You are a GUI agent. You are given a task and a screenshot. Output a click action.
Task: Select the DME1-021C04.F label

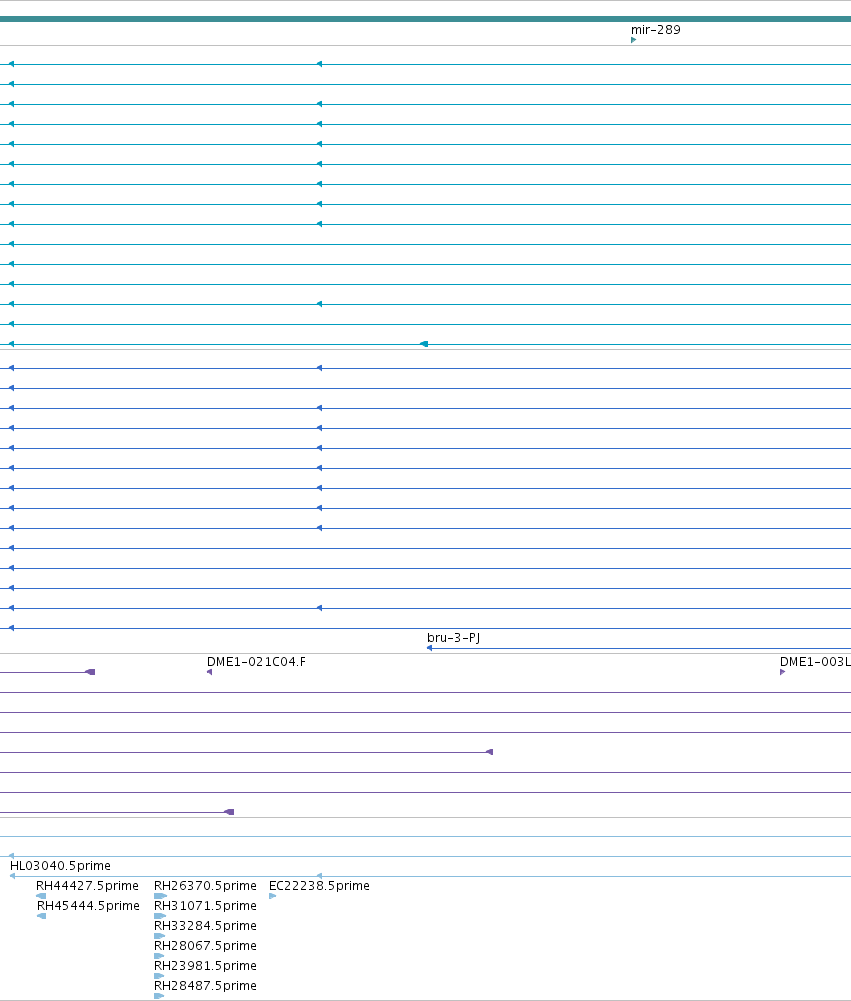(x=256, y=661)
